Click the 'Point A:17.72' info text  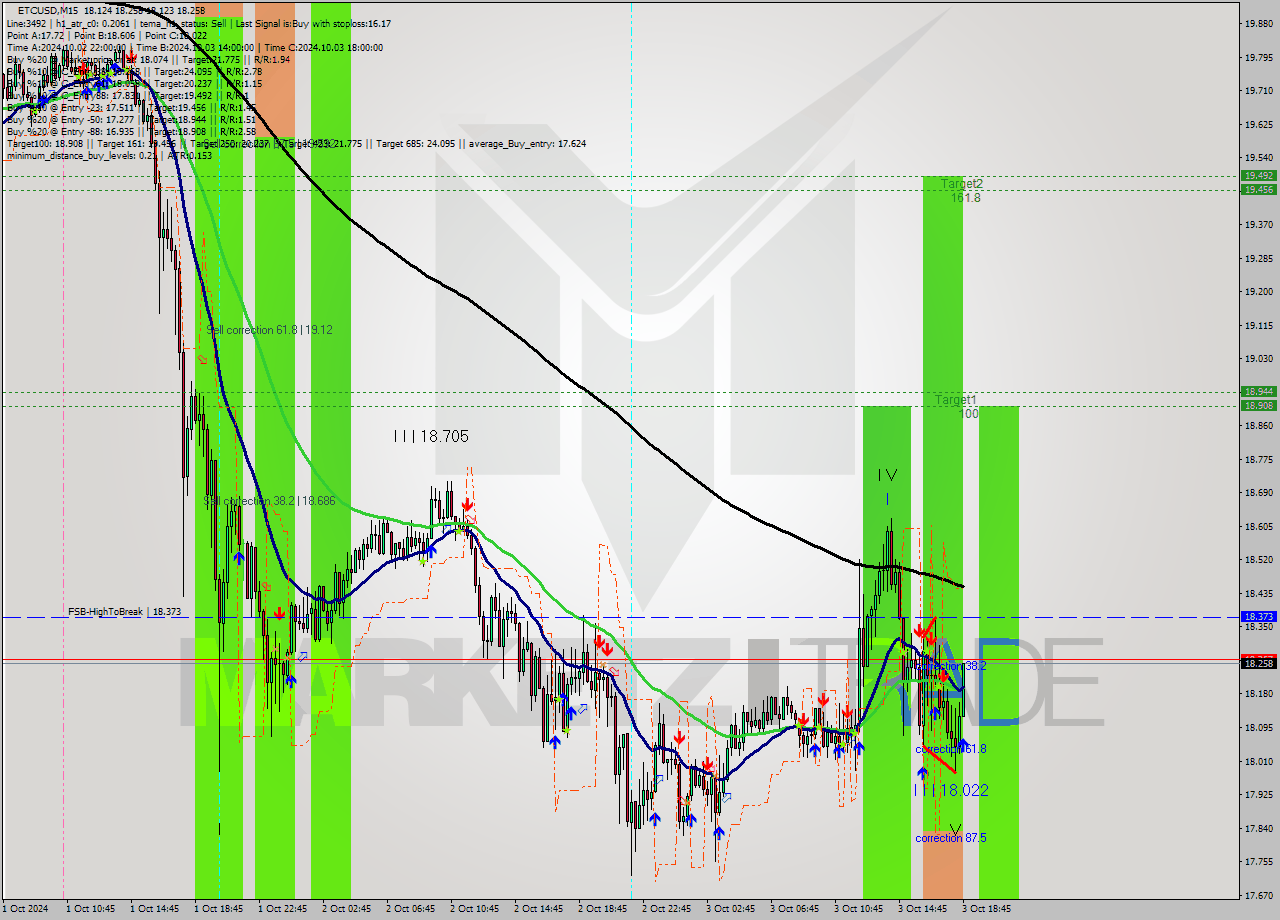pyautogui.click(x=35, y=35)
